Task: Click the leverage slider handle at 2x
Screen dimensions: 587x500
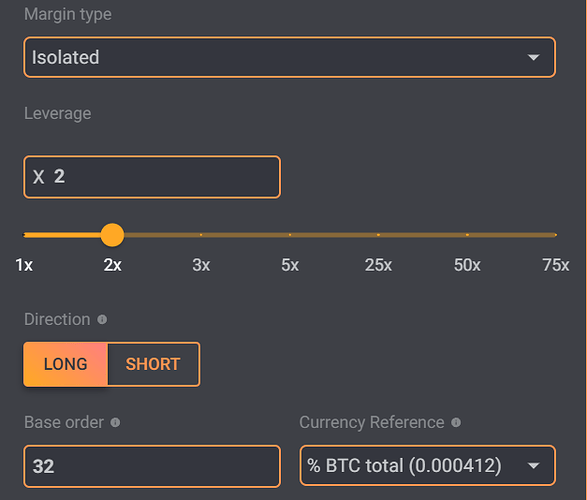Action: point(112,235)
